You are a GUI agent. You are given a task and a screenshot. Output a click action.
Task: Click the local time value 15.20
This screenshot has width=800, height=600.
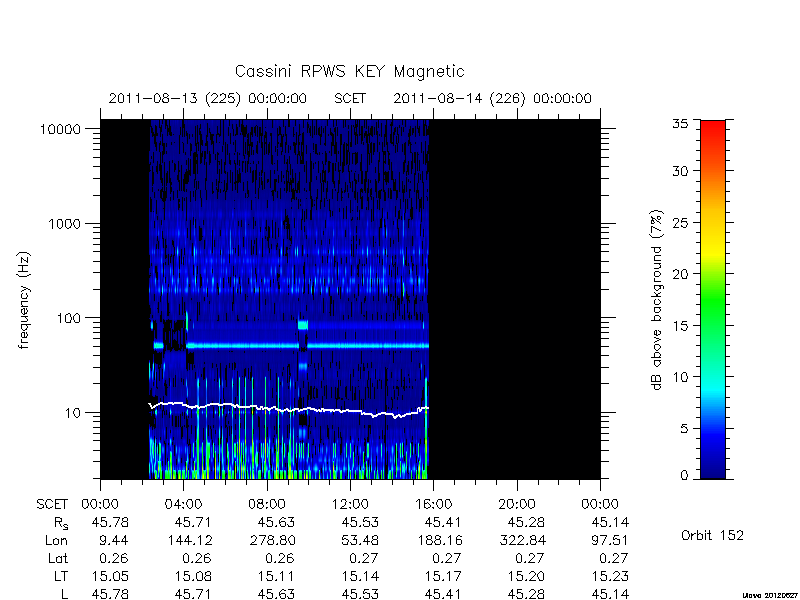[527, 577]
